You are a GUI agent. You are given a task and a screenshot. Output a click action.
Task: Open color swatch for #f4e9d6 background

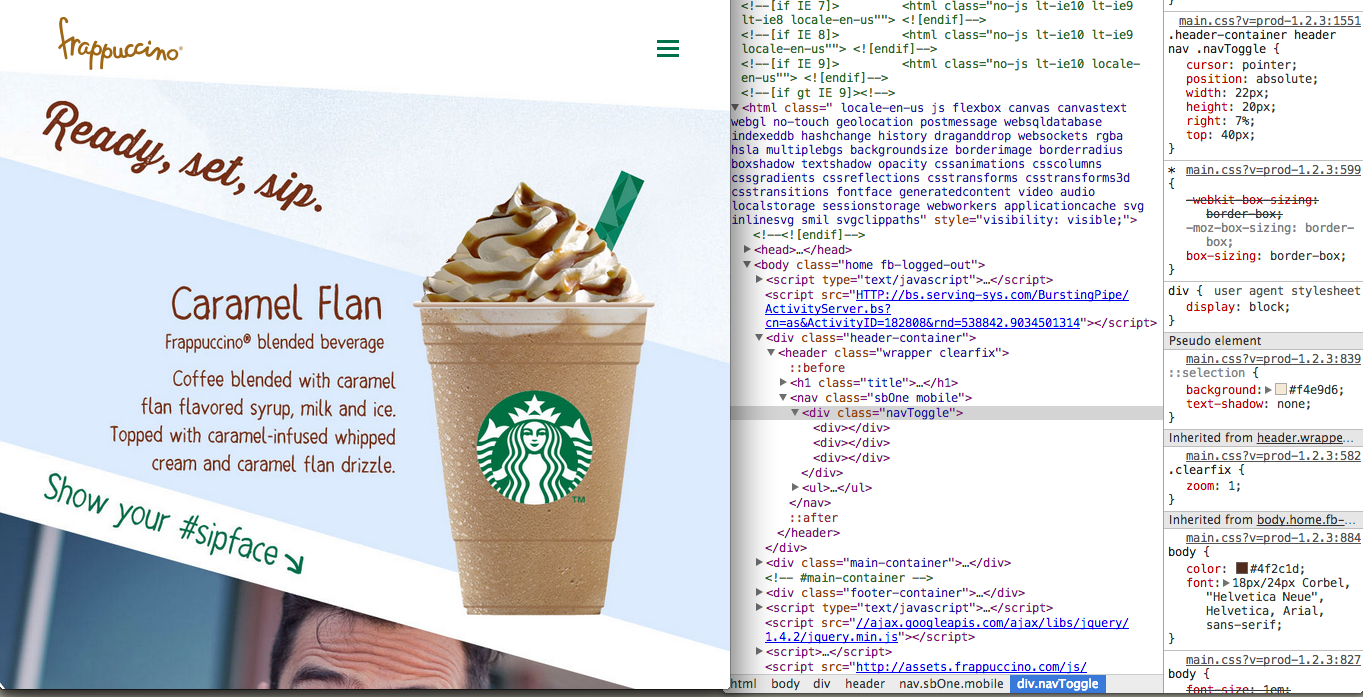(1282, 390)
